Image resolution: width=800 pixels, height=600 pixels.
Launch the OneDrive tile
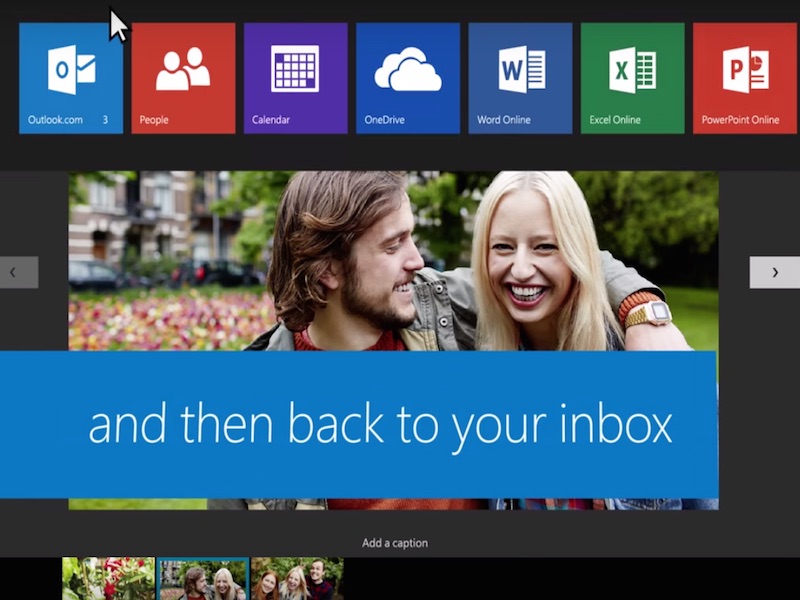408,78
